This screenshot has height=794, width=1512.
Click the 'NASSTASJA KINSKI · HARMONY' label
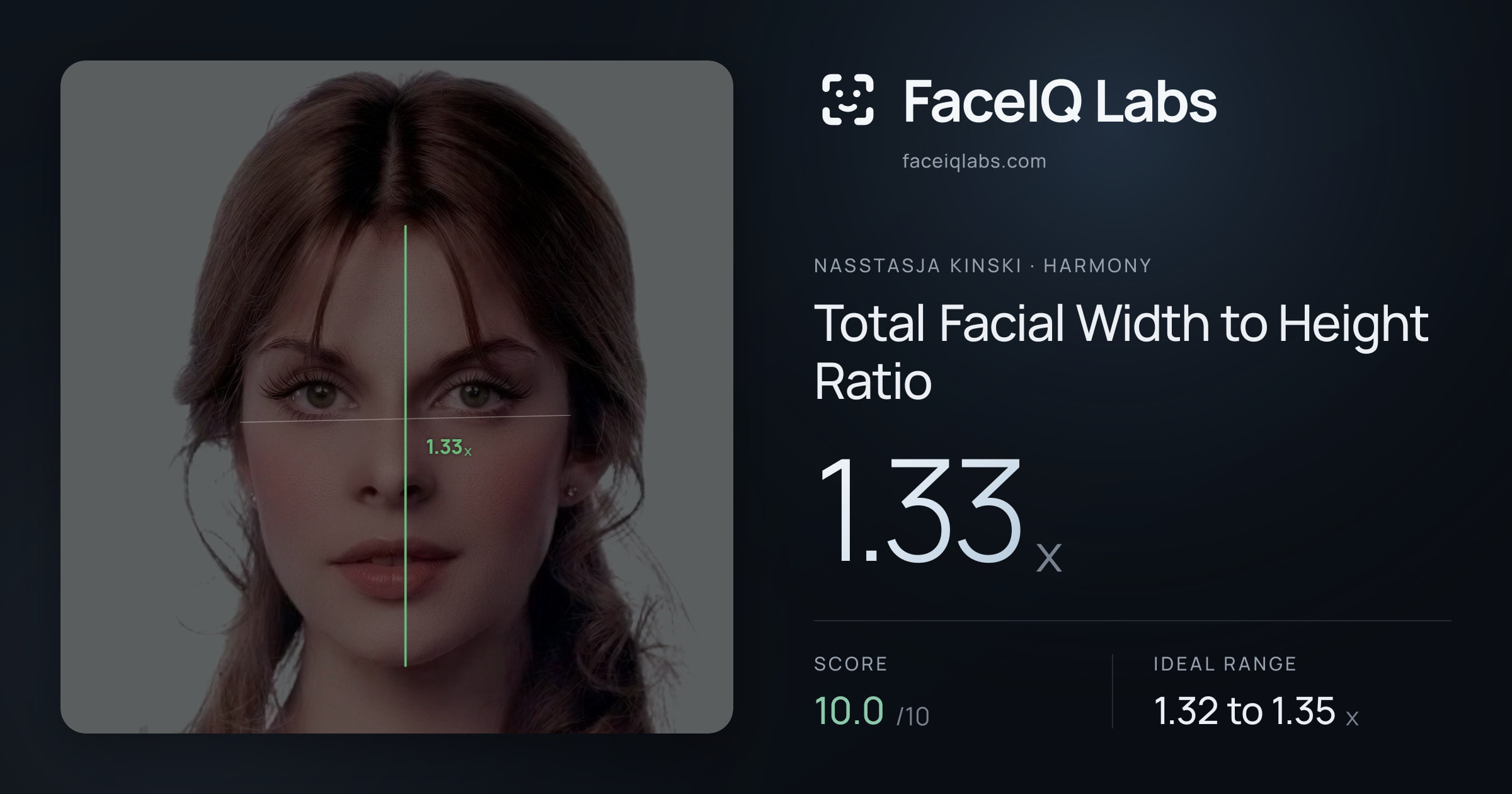[983, 266]
